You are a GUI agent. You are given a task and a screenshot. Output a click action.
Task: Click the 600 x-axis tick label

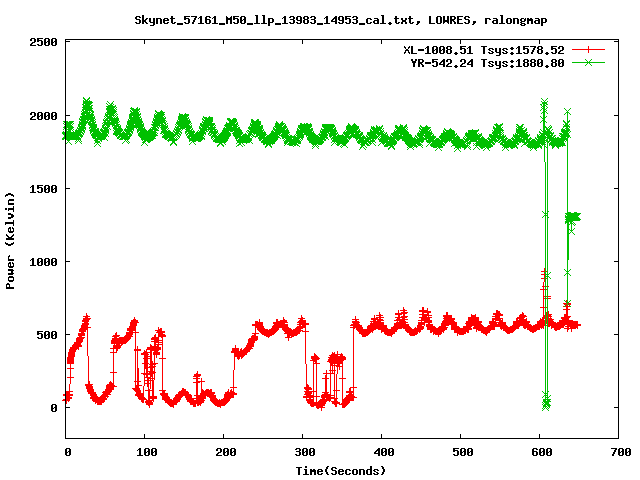[x=542, y=452]
